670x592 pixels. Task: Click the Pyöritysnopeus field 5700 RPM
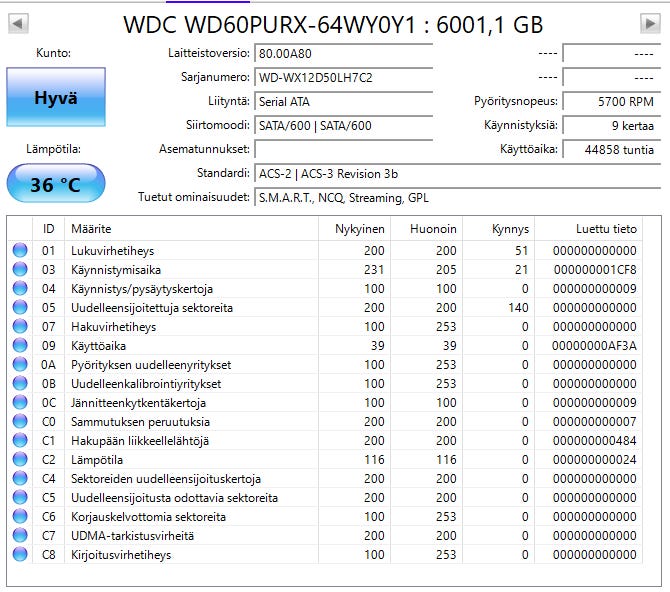[611, 101]
